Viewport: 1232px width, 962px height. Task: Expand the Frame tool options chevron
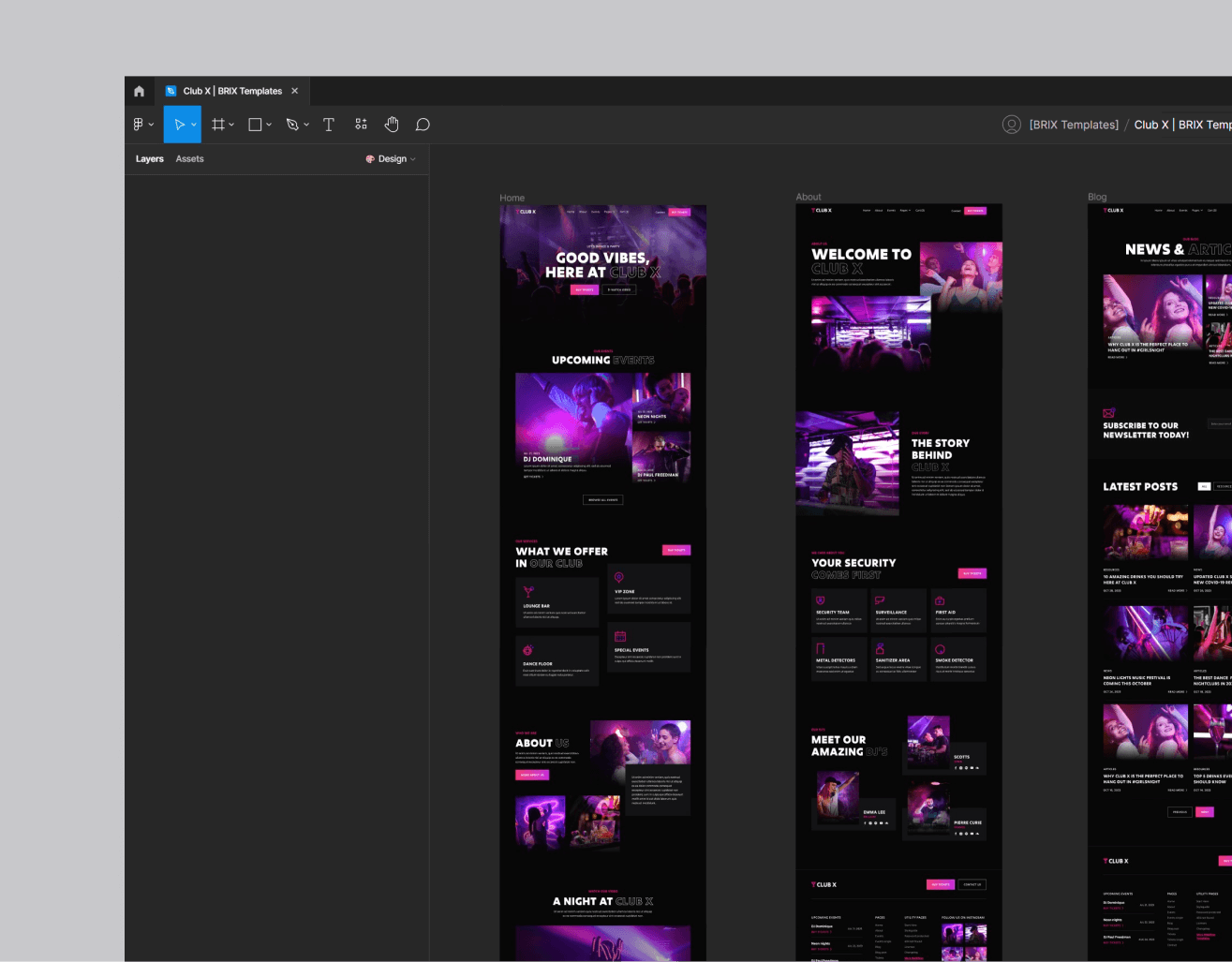(x=231, y=125)
